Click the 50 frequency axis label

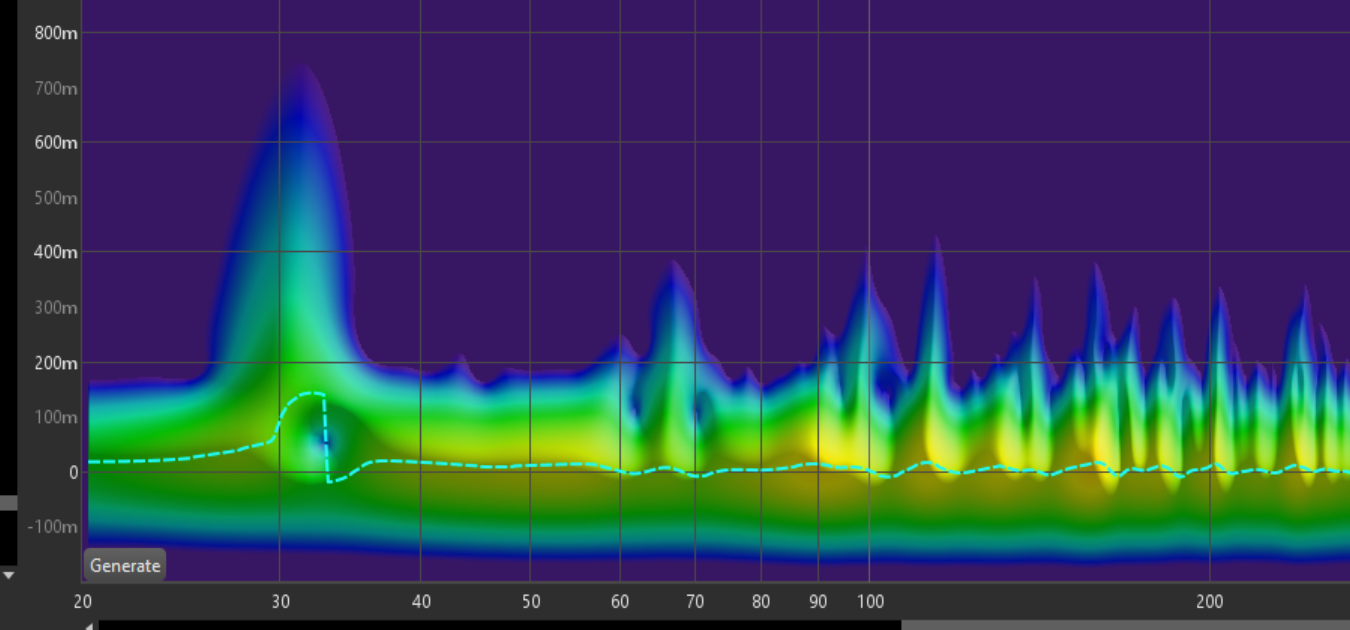point(531,601)
